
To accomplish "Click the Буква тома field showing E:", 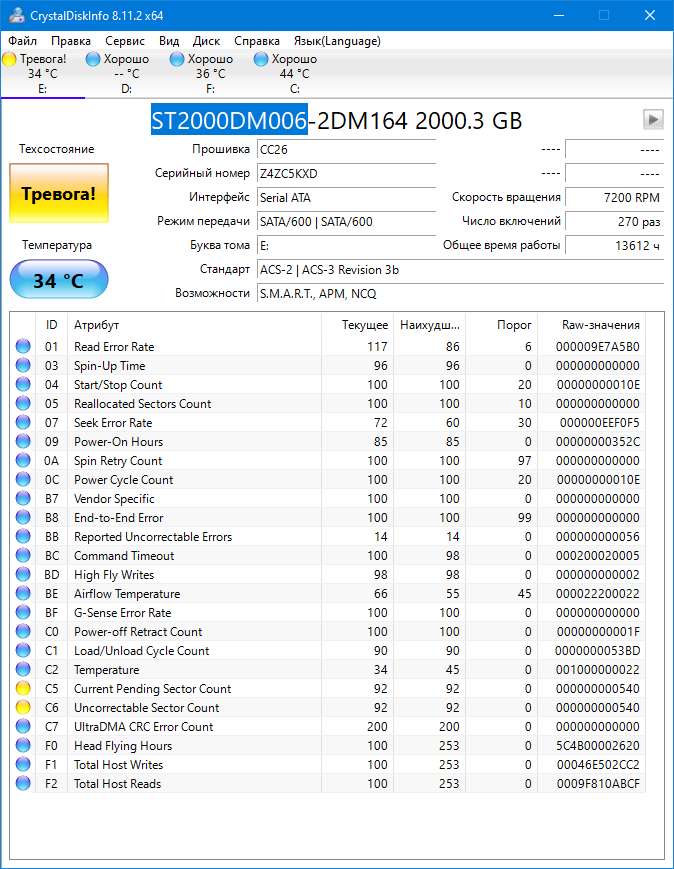I will pyautogui.click(x=346, y=246).
